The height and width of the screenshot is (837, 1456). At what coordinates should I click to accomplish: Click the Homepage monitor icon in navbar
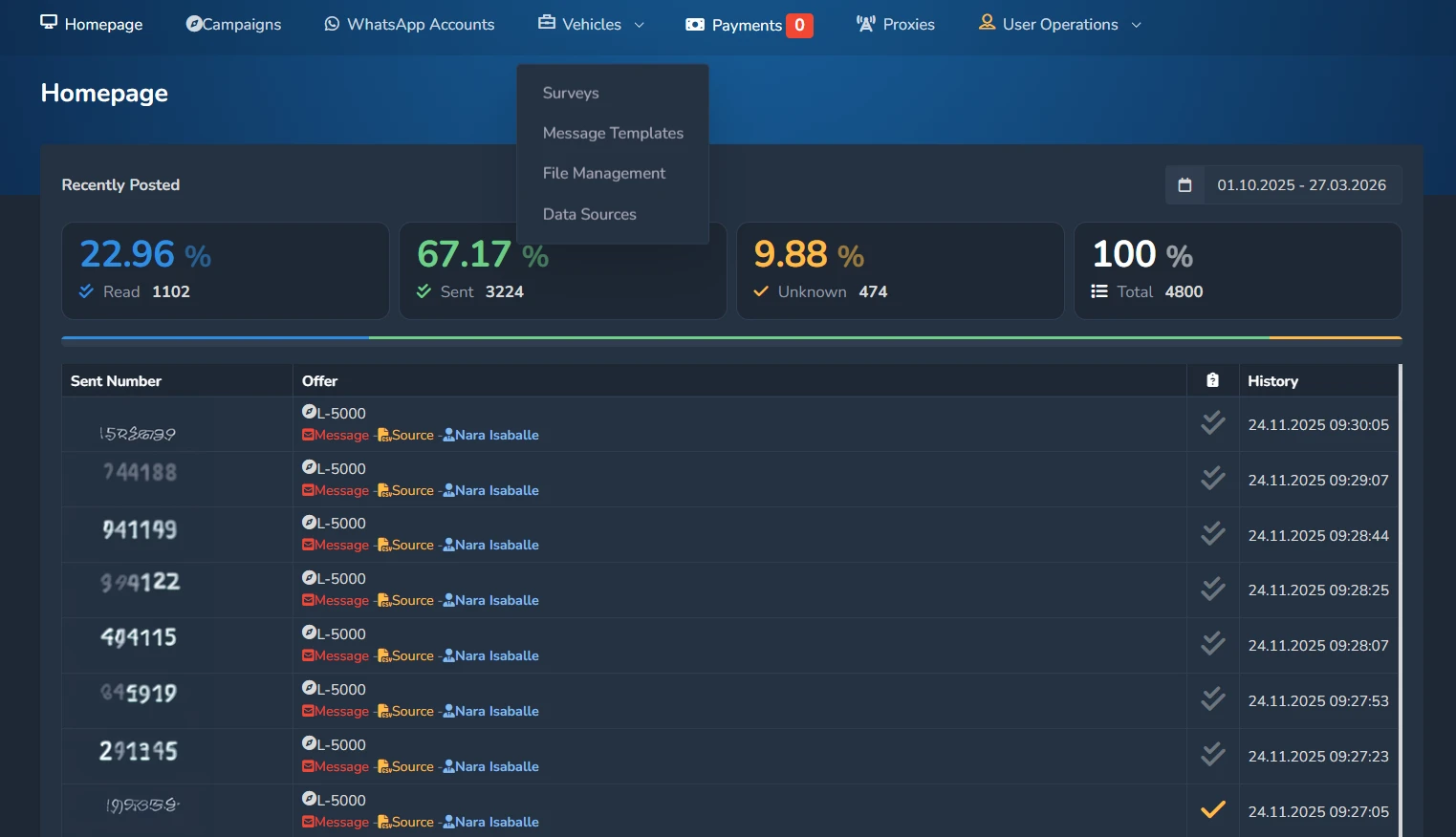point(49,23)
